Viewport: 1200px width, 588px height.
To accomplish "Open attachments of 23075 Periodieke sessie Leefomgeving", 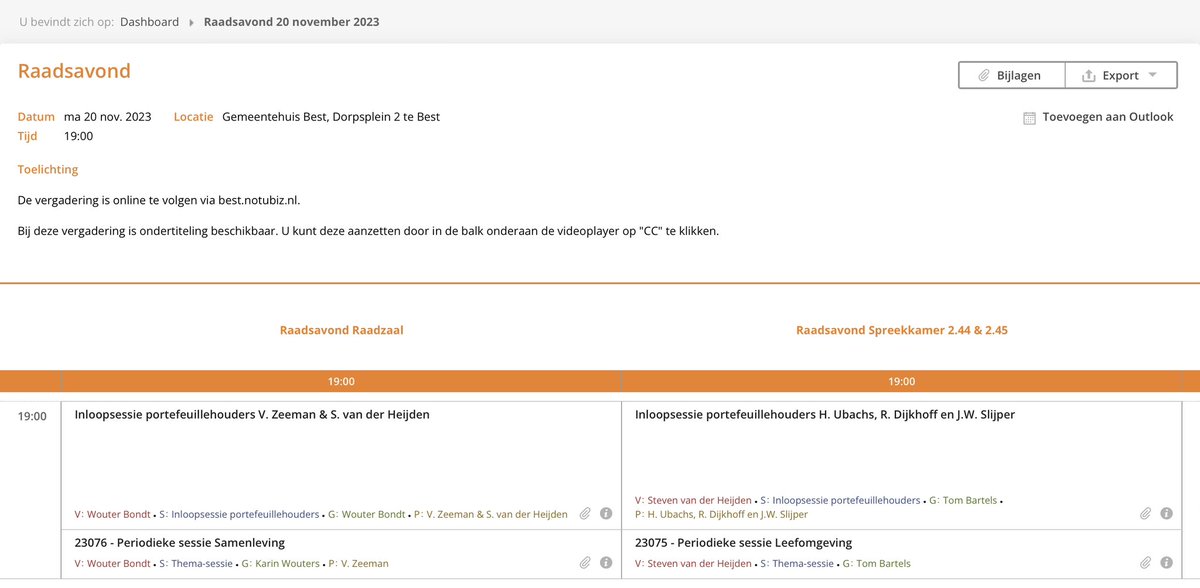I will [x=1146, y=563].
